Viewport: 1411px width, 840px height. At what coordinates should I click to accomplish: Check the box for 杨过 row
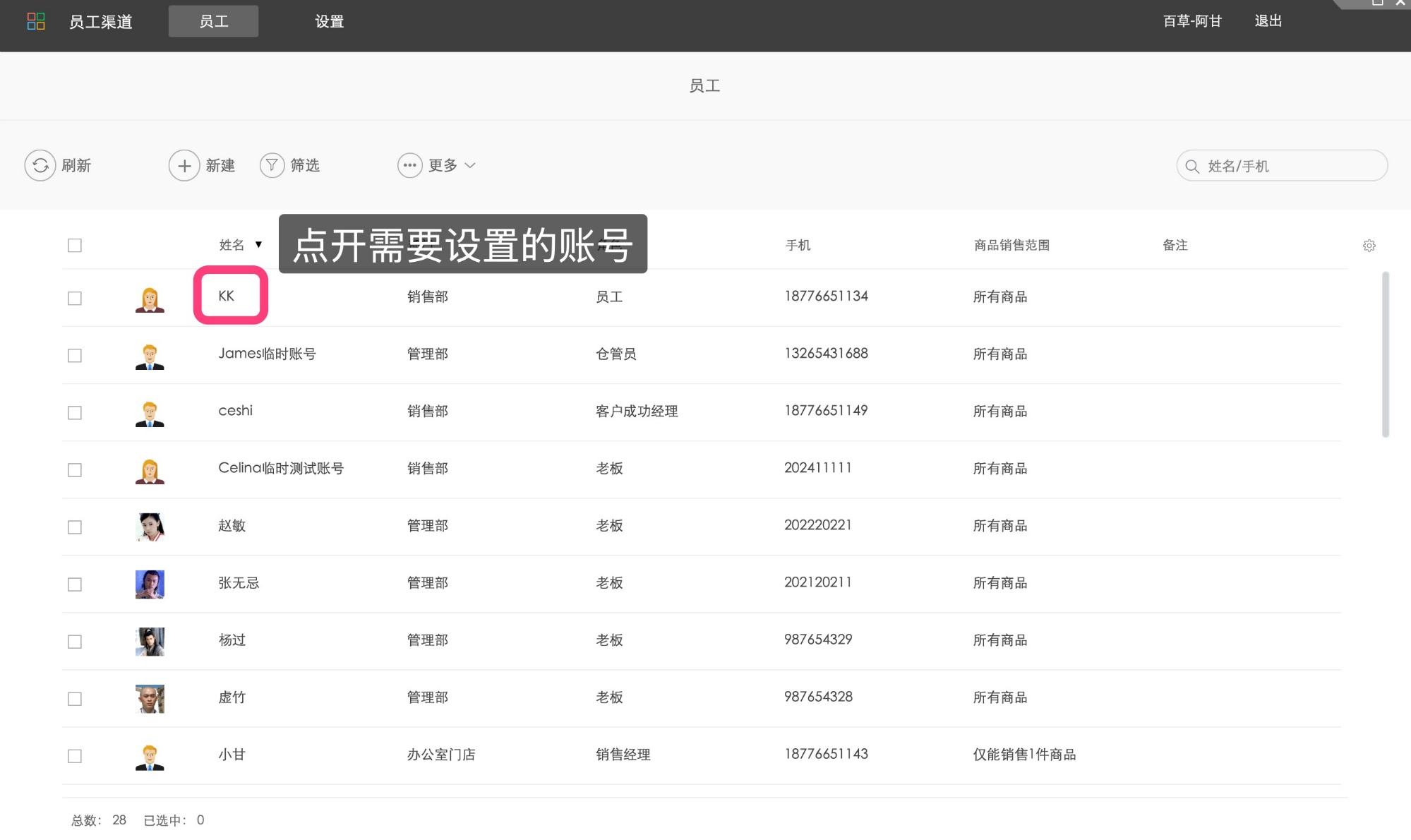(75, 641)
